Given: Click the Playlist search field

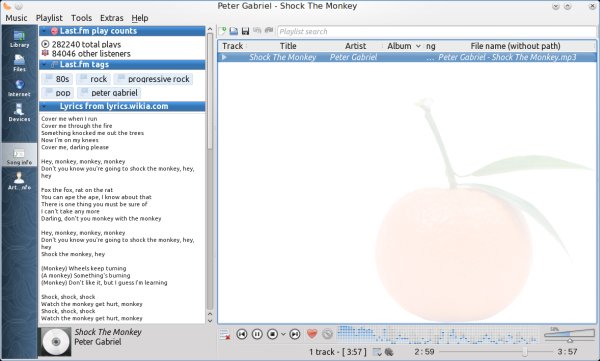Looking at the screenshot, I should [437, 31].
